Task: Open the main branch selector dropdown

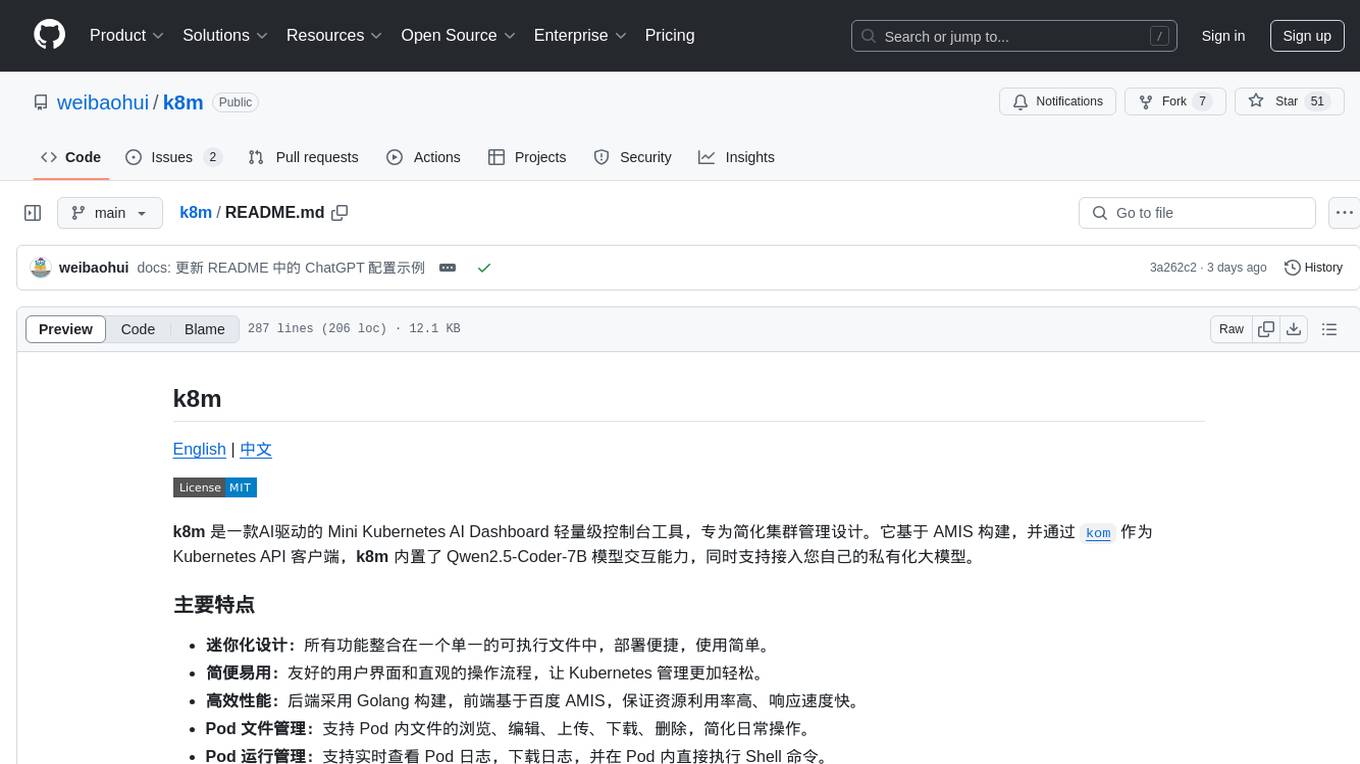Action: coord(110,213)
